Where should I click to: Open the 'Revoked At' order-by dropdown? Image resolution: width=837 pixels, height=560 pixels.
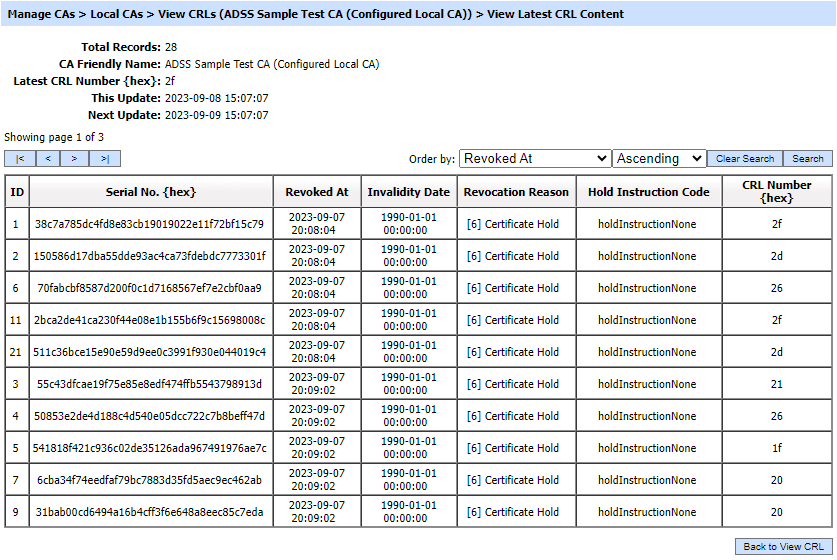pos(535,159)
